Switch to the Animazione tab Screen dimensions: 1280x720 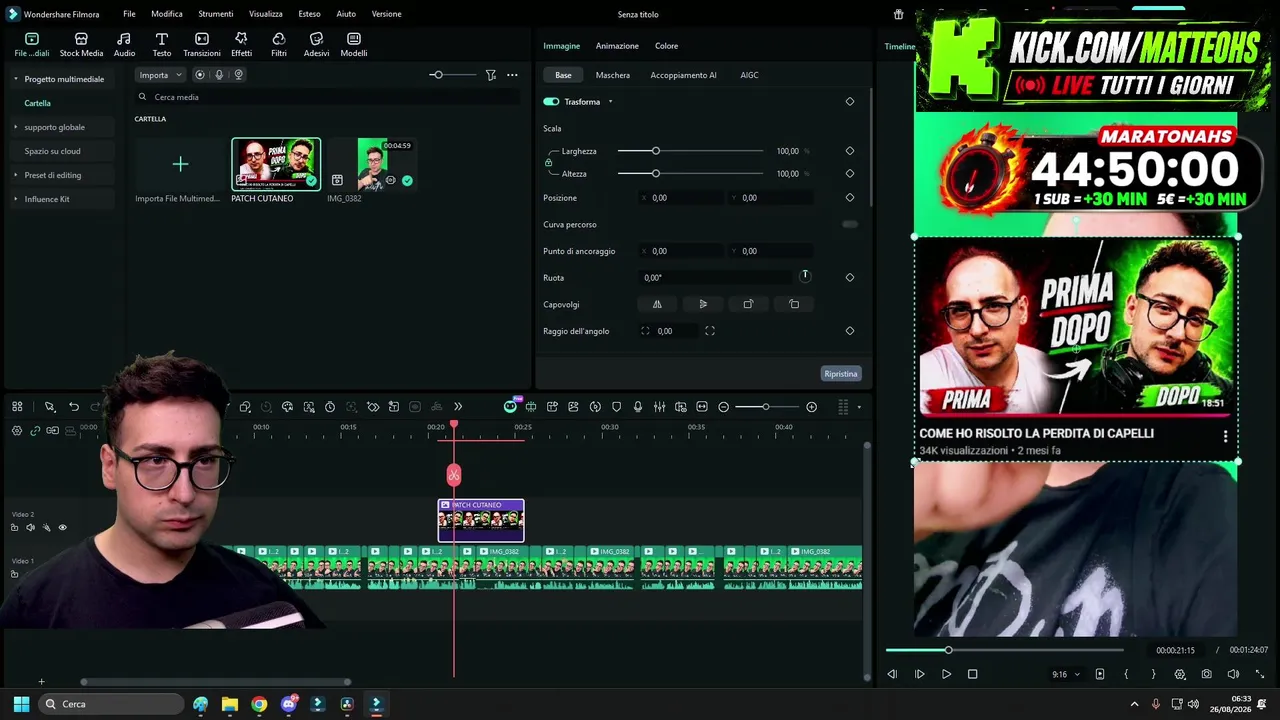click(x=617, y=46)
